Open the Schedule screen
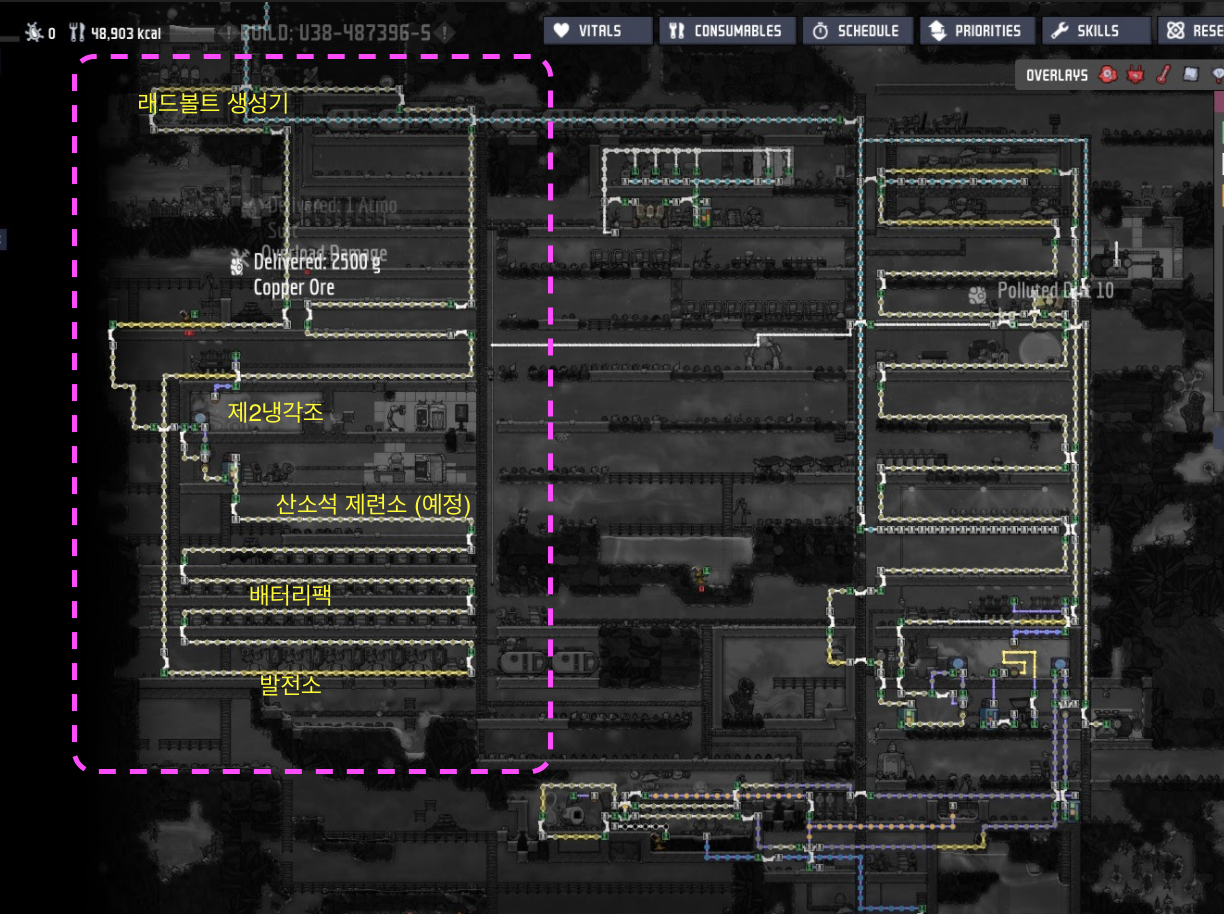The image size is (1224, 914). coord(857,31)
